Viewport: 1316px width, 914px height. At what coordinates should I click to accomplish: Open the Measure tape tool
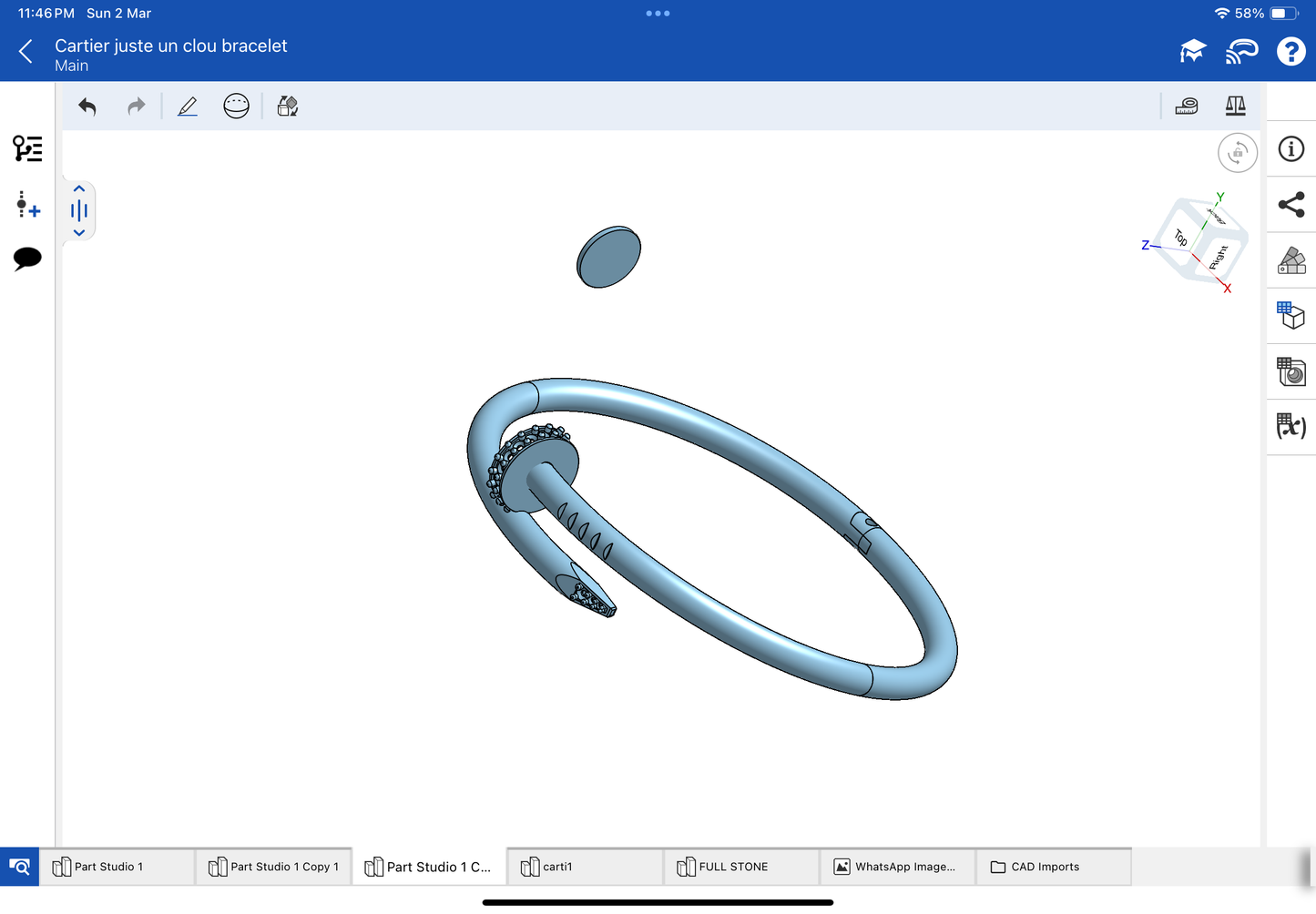[x=1186, y=107]
